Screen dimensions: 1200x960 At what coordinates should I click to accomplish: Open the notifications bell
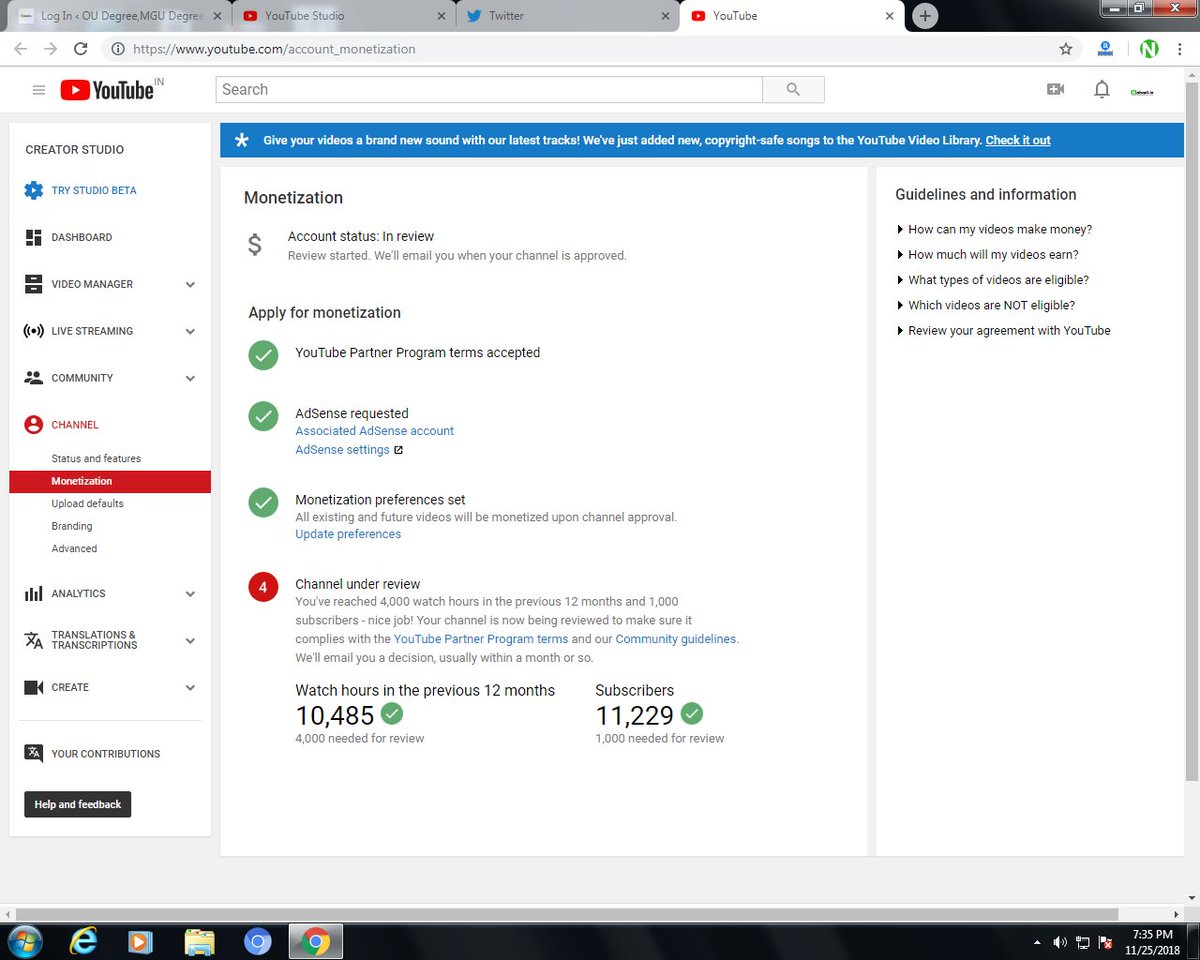[1102, 90]
